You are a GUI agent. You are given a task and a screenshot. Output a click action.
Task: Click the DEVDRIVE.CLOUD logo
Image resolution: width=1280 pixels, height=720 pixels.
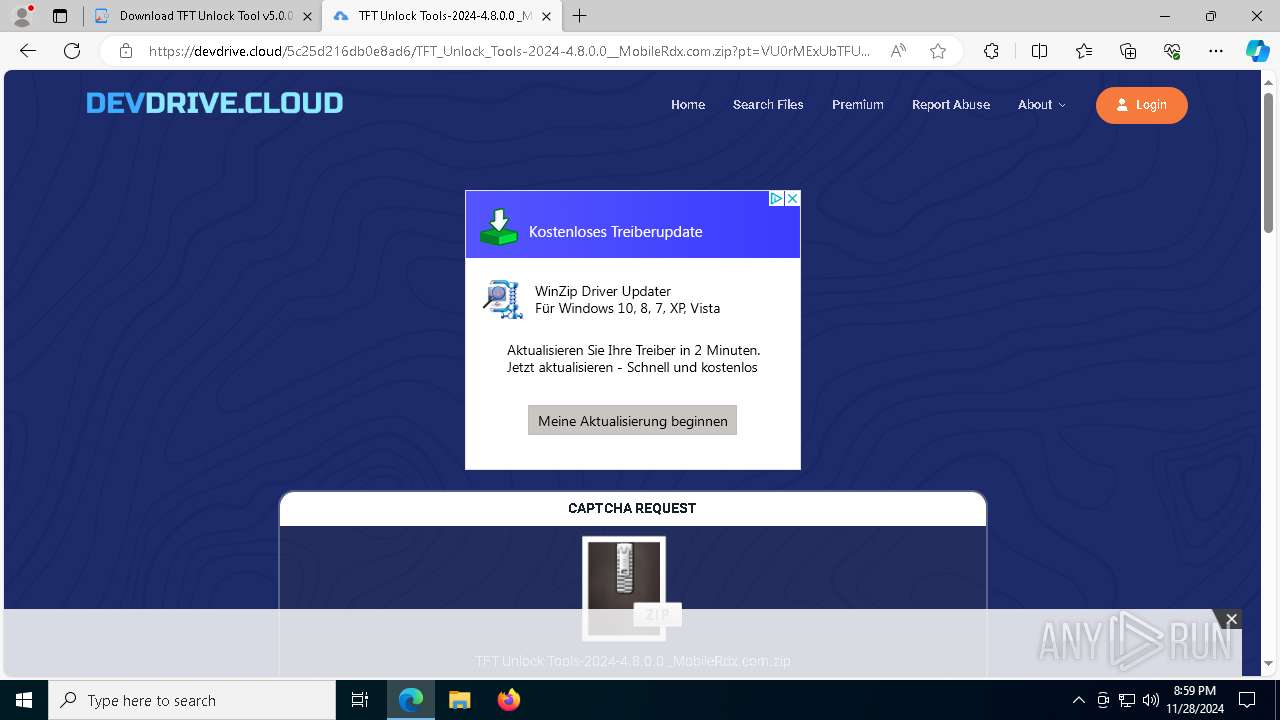[x=214, y=103]
